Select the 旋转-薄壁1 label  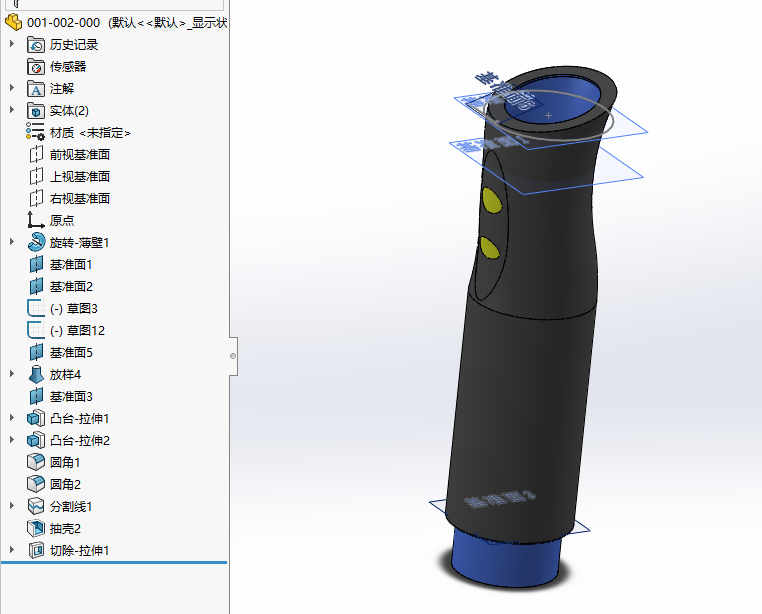pyautogui.click(x=79, y=243)
